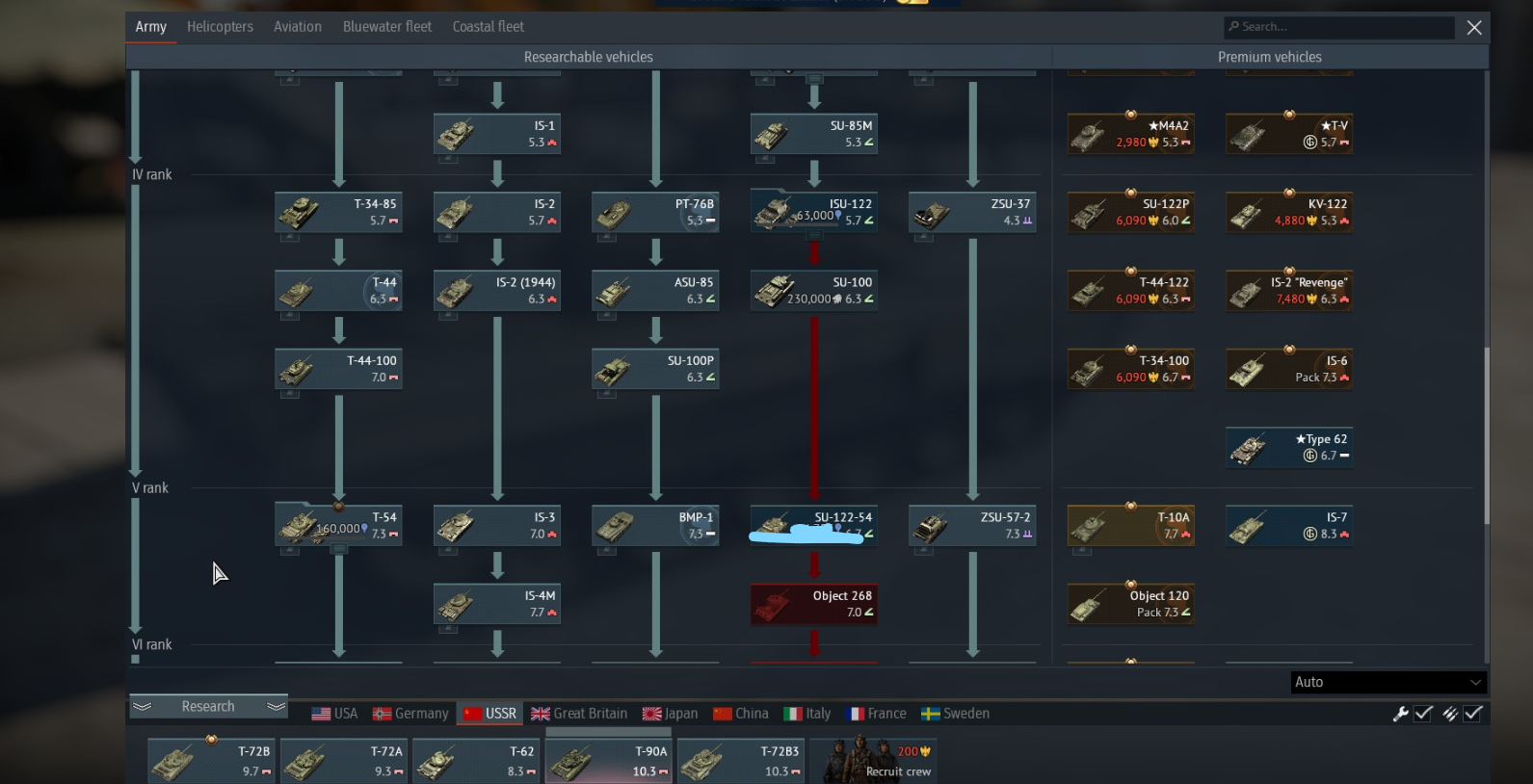1533x784 pixels.
Task: Tick the checkbox beside the wrench icon
Action: (x=1423, y=714)
